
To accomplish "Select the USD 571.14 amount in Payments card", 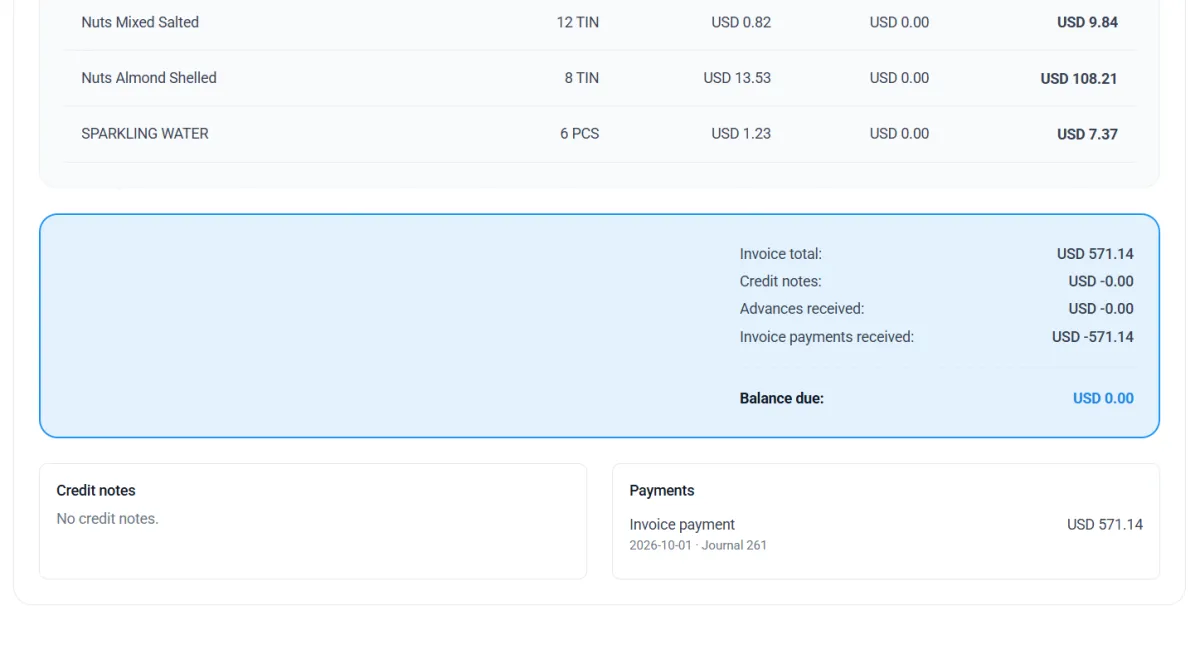I will (1105, 525).
